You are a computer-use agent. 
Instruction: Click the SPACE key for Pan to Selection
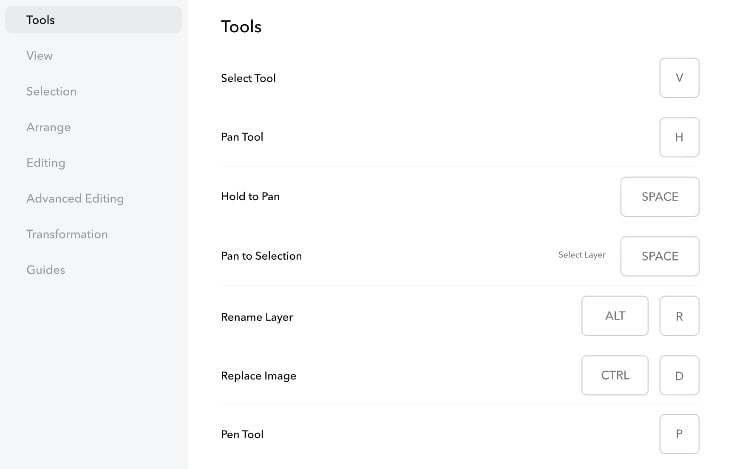point(659,256)
